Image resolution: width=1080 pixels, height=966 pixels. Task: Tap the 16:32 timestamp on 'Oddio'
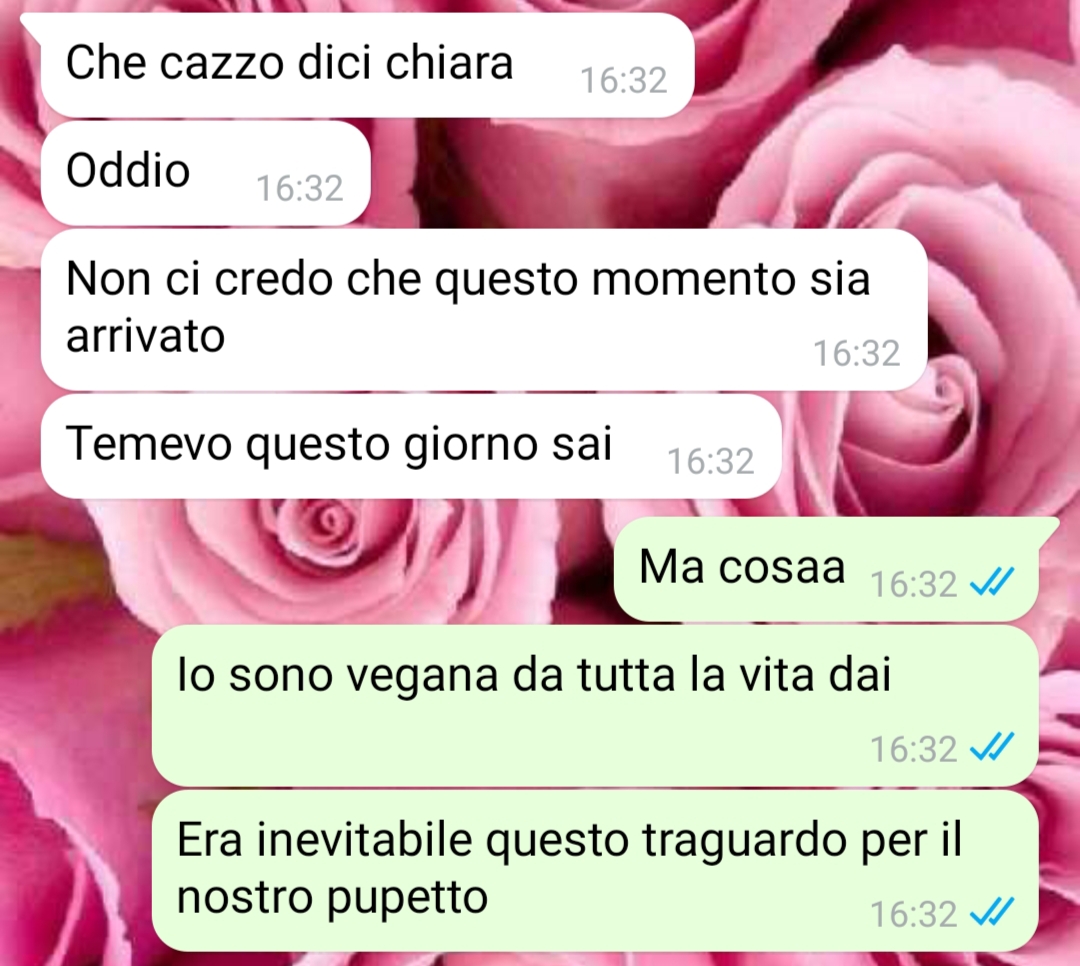click(x=300, y=188)
